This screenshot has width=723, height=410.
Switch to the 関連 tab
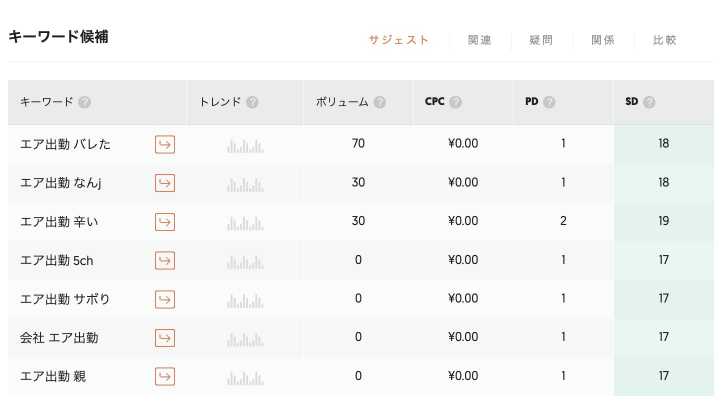[x=480, y=40]
